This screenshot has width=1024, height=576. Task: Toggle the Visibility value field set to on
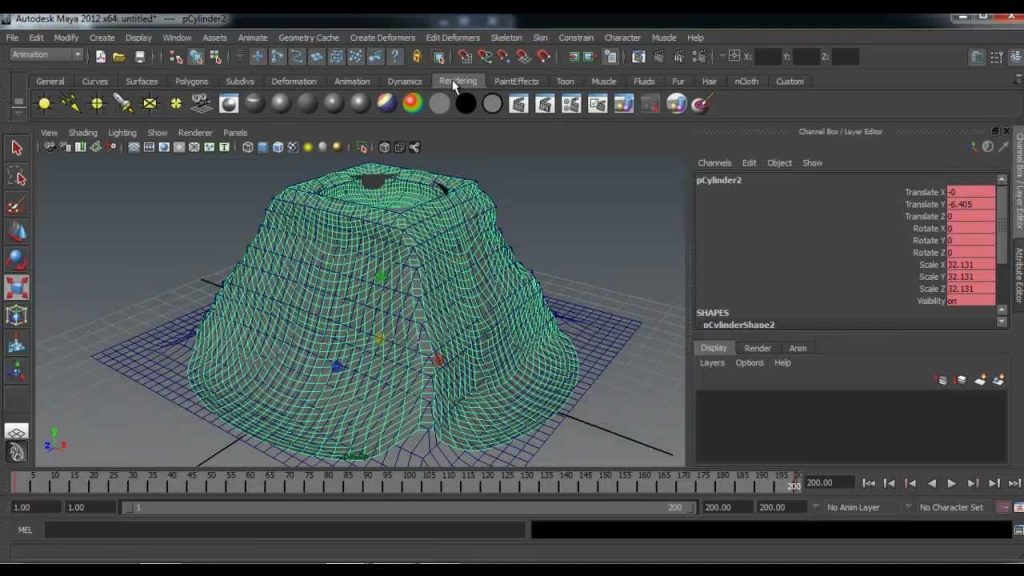tap(970, 301)
